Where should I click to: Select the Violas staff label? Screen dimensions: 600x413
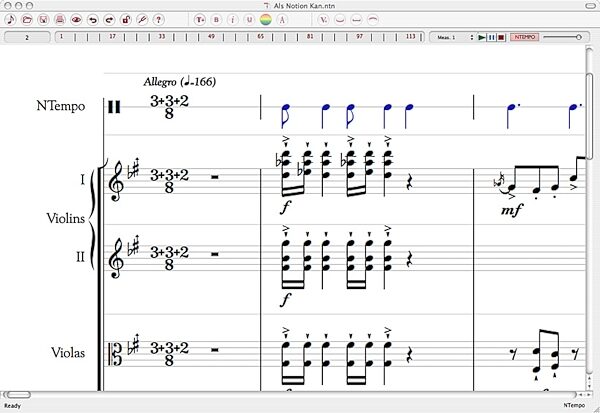(x=68, y=353)
